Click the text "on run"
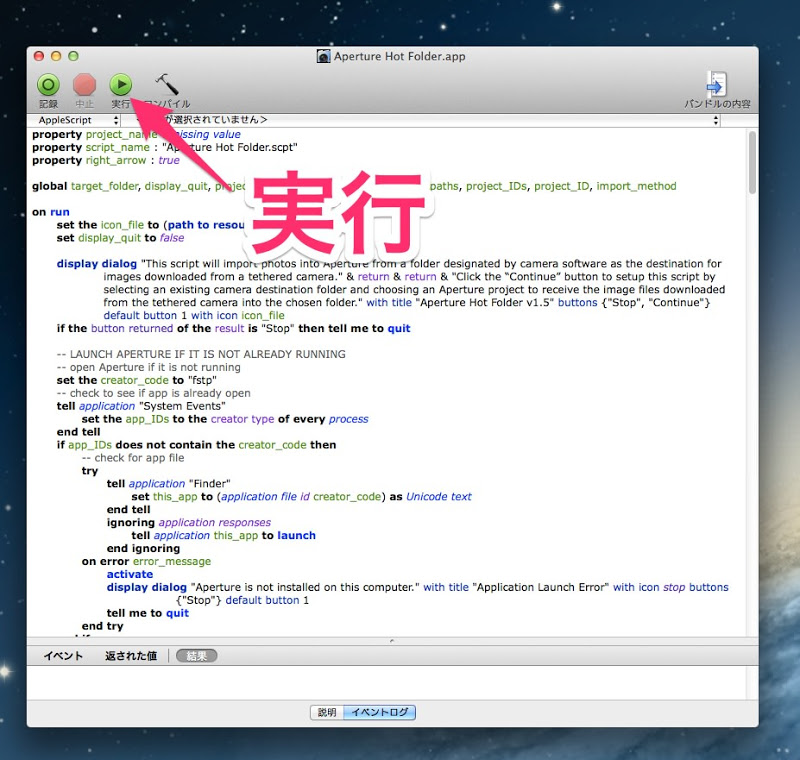 coord(51,212)
